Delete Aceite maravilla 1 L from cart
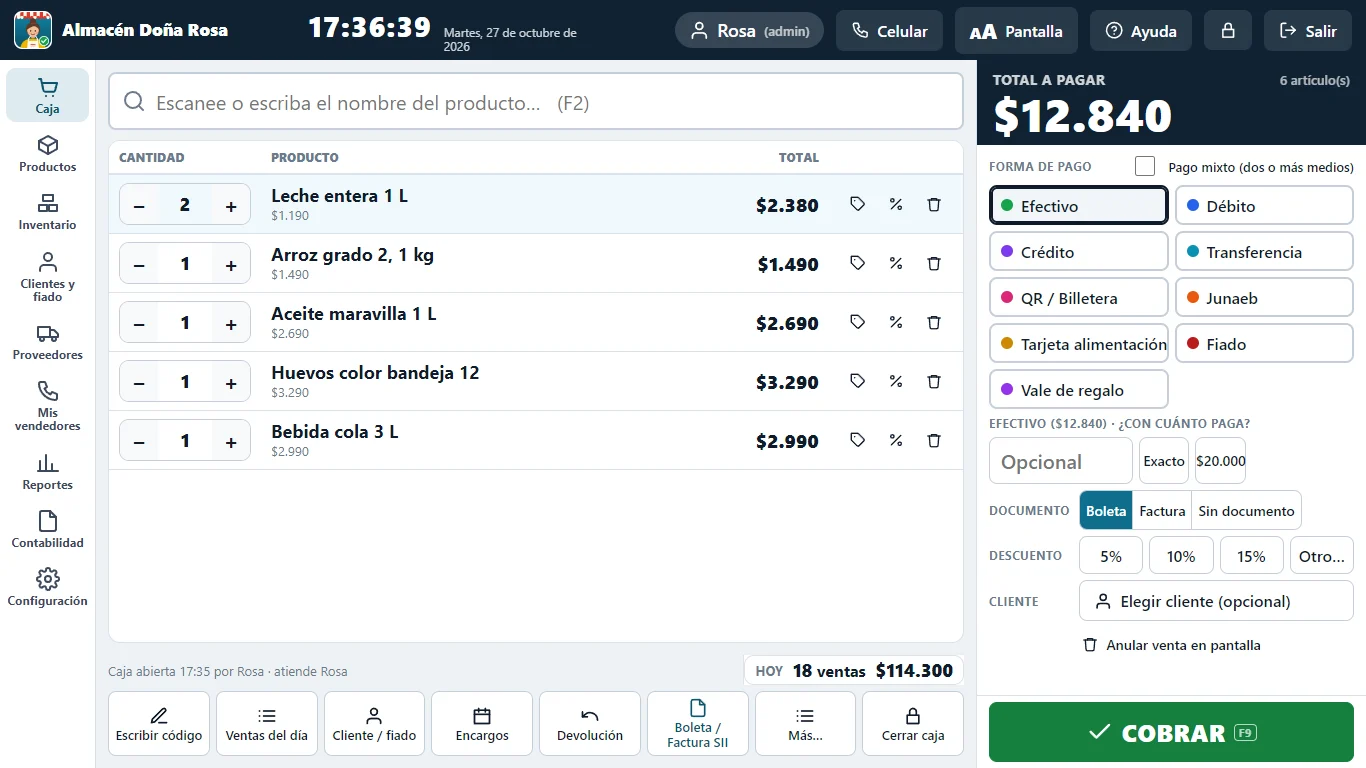1366x768 pixels. click(934, 322)
